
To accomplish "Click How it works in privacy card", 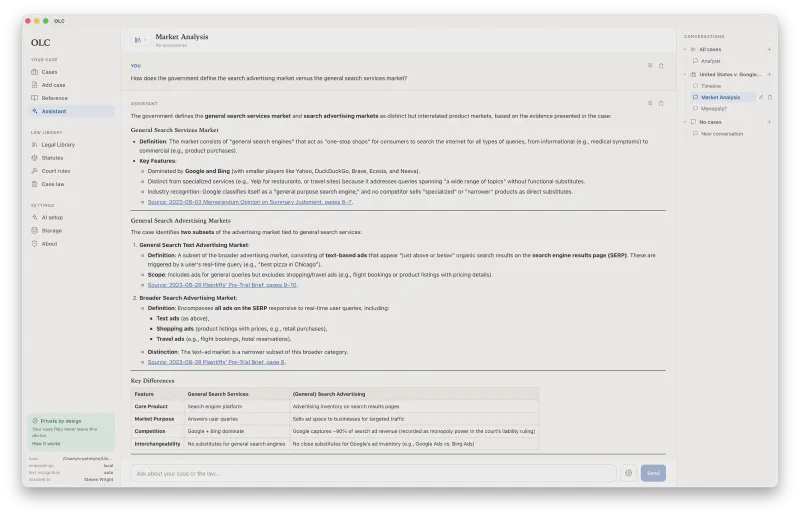I will tap(46, 444).
